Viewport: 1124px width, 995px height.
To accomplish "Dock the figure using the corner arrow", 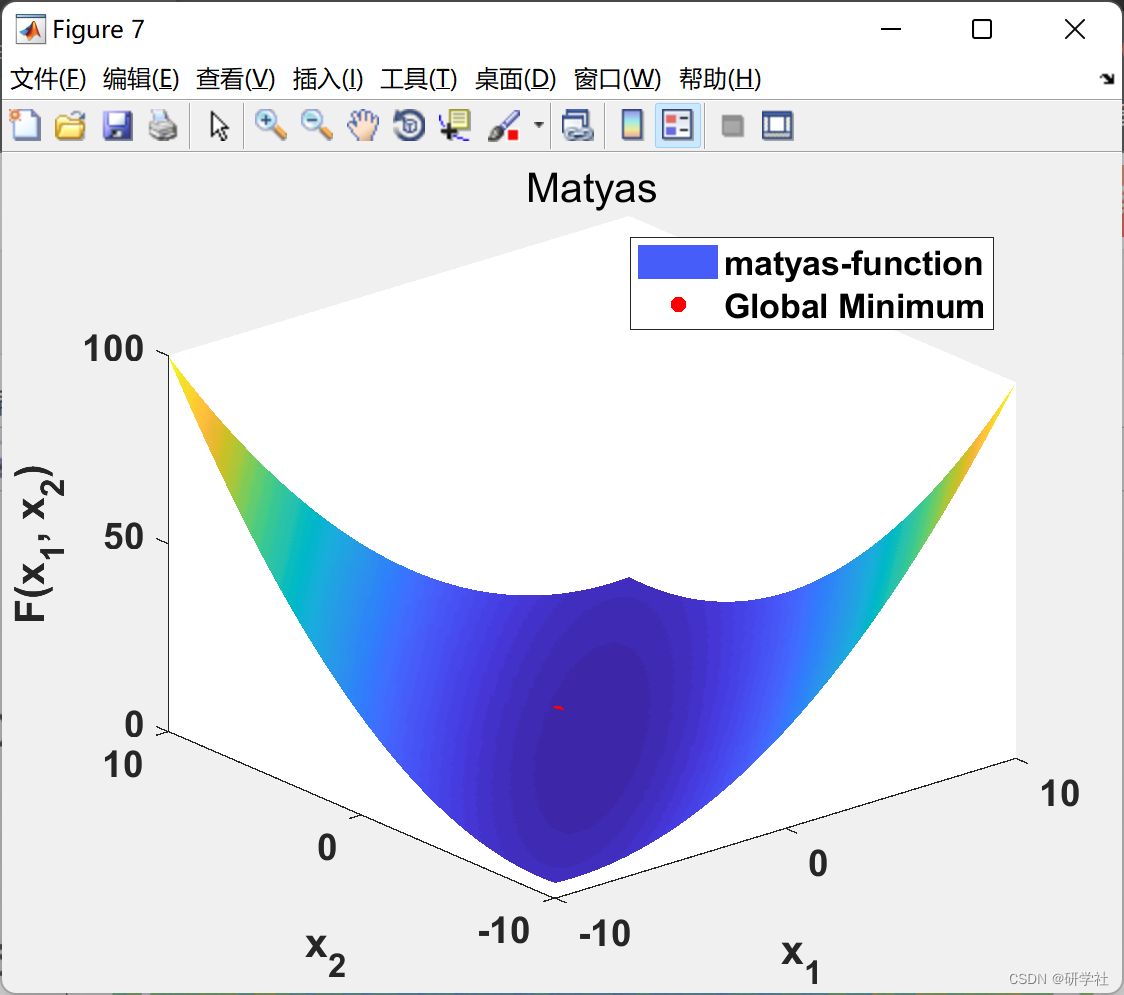I will [x=1108, y=78].
